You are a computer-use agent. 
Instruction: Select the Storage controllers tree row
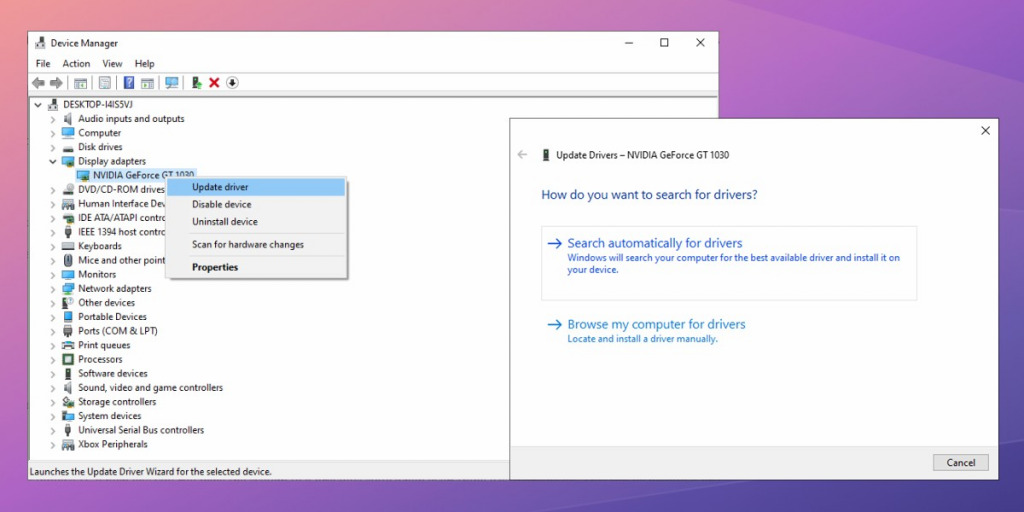pos(117,402)
